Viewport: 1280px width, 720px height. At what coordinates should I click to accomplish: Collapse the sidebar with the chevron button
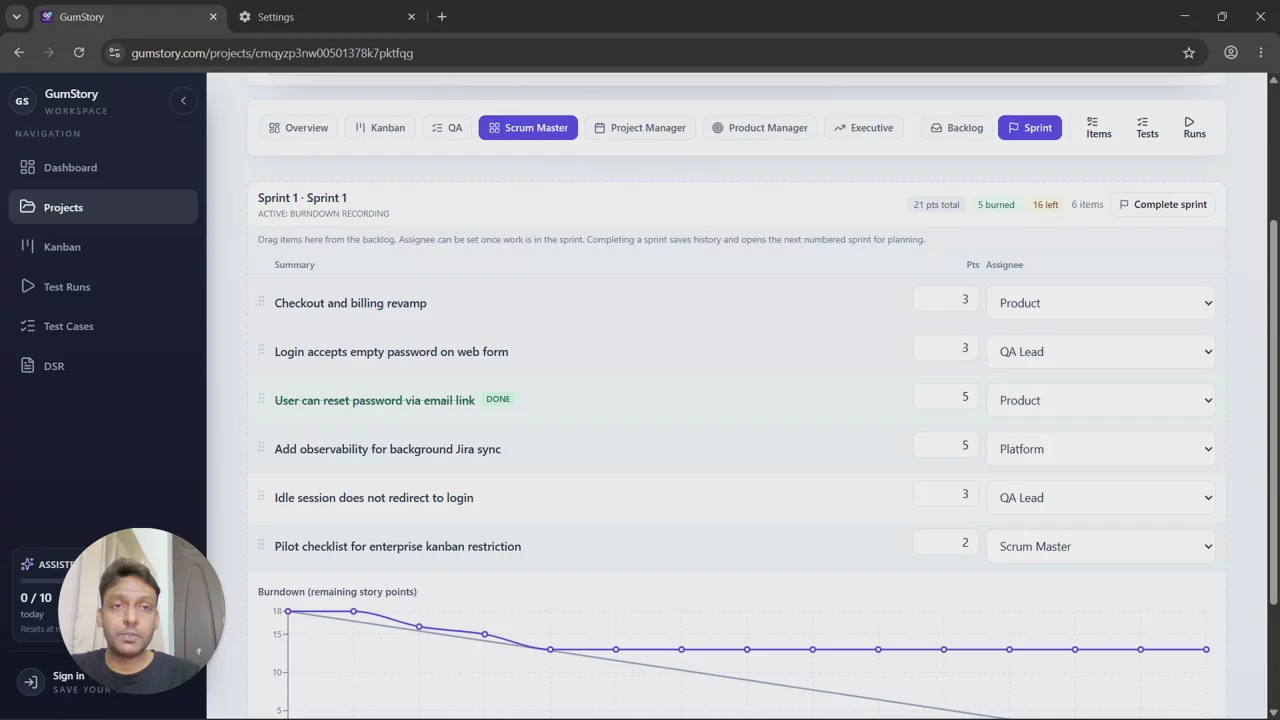point(183,100)
